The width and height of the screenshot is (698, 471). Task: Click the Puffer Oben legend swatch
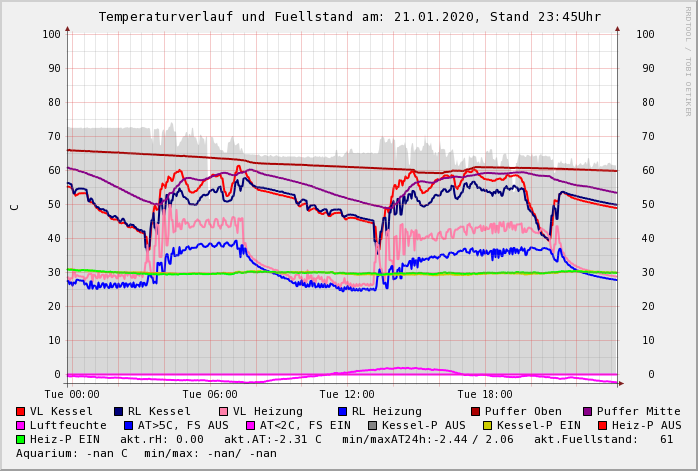(x=476, y=411)
